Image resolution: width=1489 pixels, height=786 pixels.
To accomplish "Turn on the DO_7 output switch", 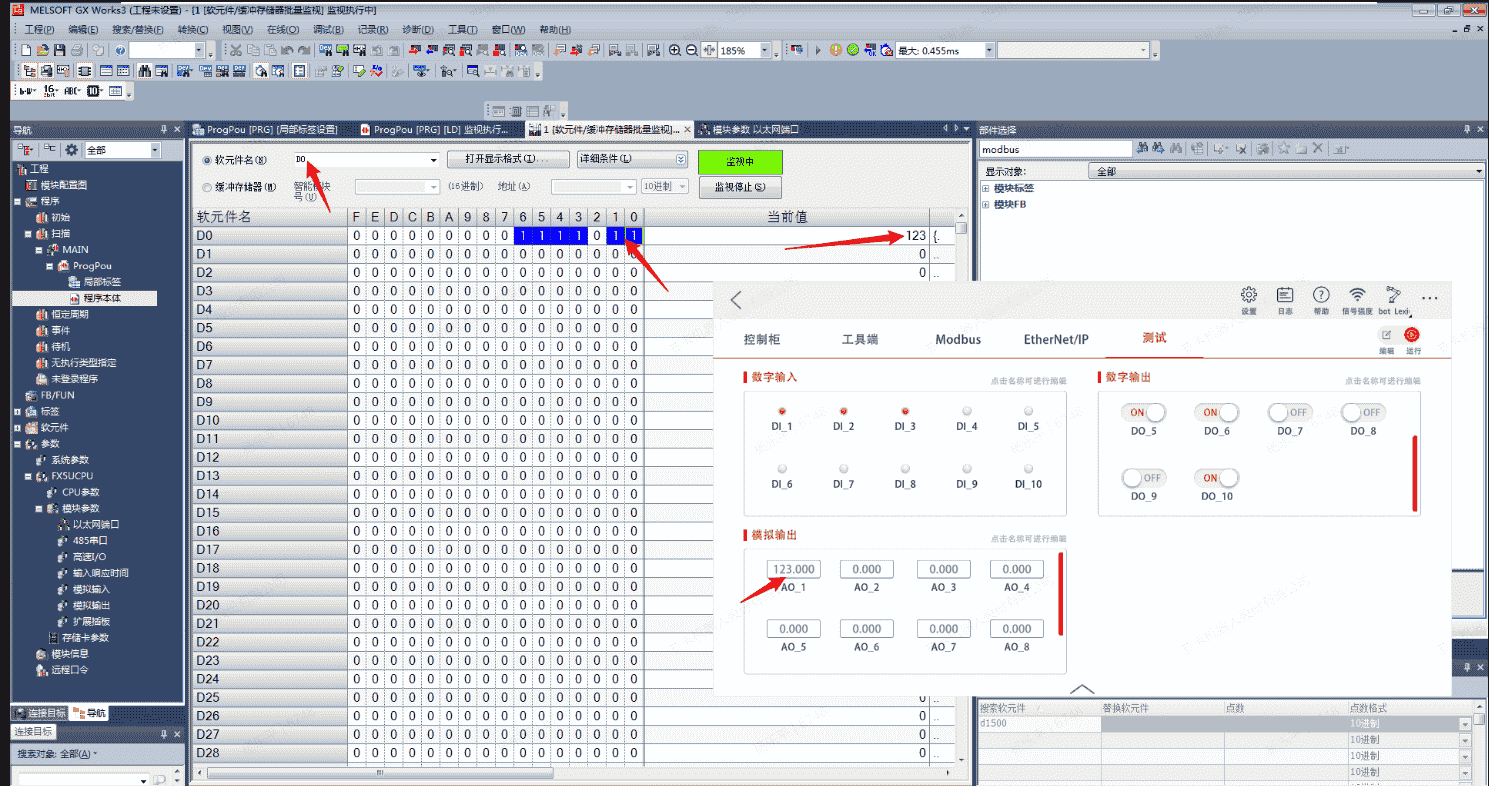I will pyautogui.click(x=1290, y=412).
